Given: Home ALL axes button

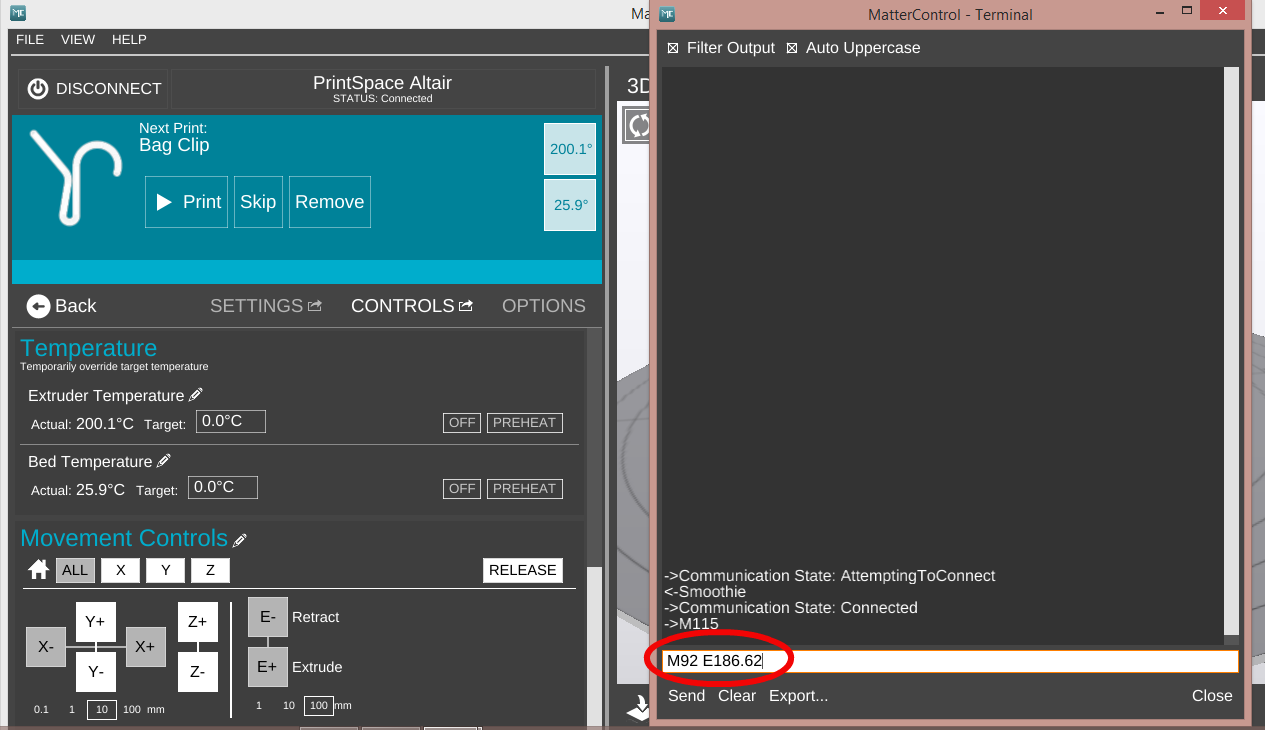Looking at the screenshot, I should point(75,570).
